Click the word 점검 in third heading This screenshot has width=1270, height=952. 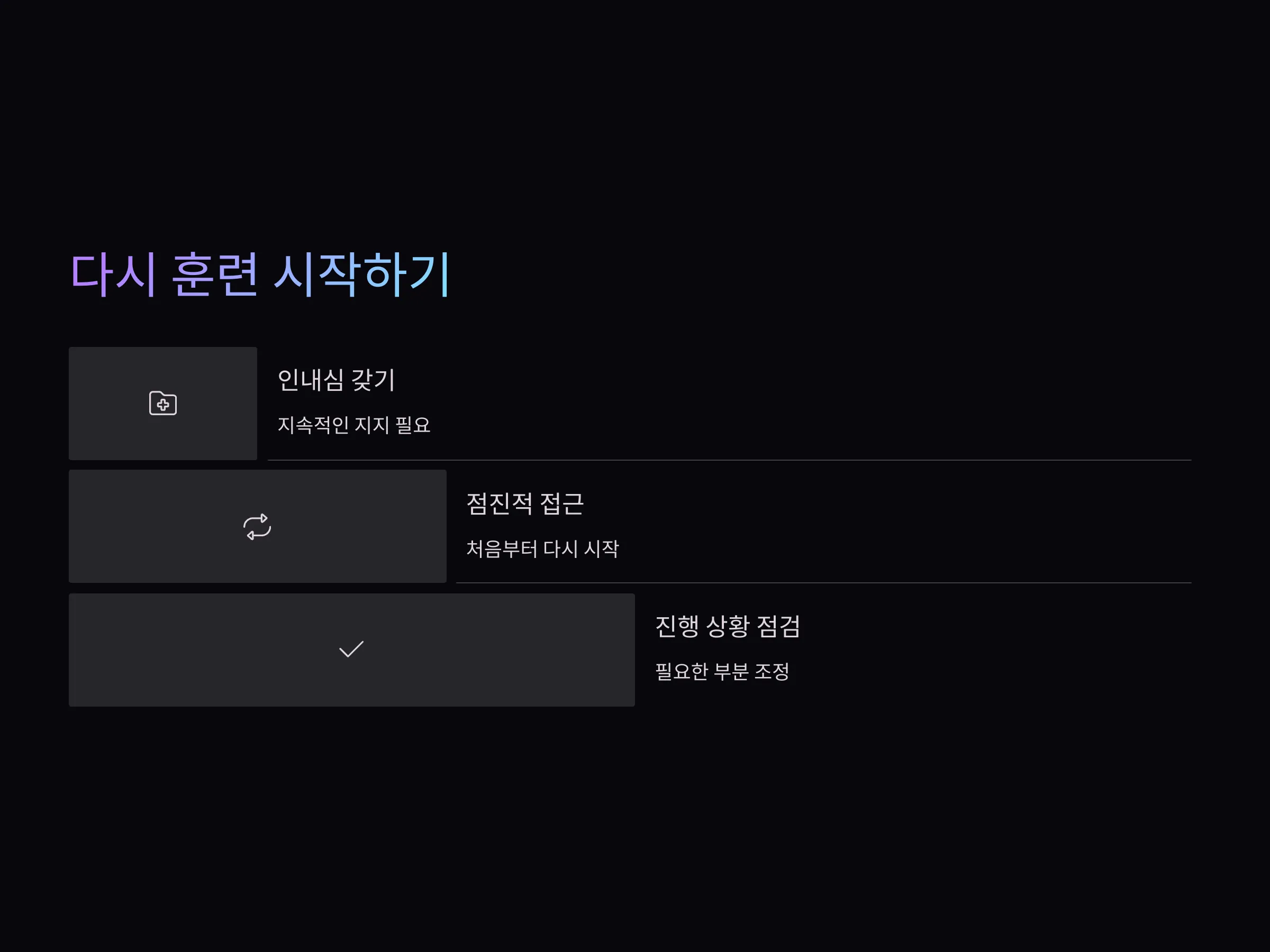(778, 626)
